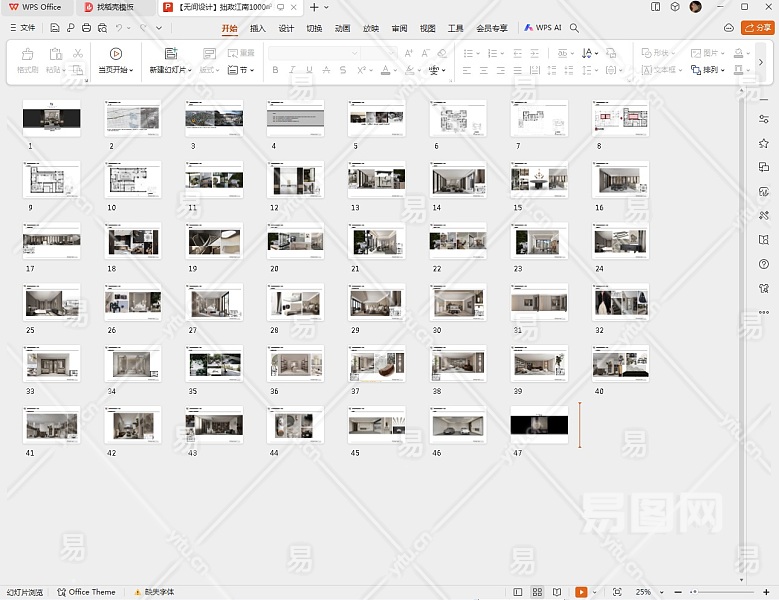Click the help question mark in right sidebar

pyautogui.click(x=764, y=264)
